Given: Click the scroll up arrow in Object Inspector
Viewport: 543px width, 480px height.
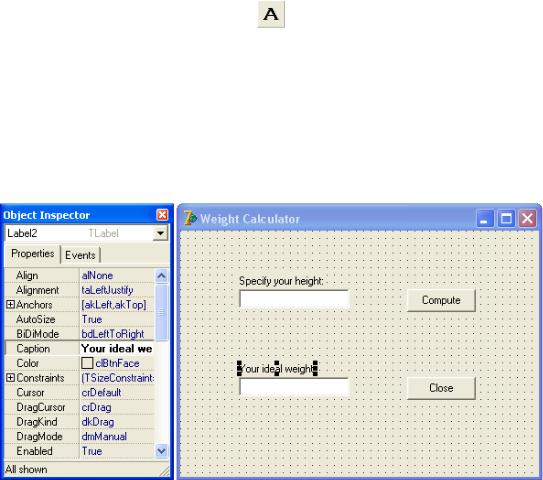Looking at the screenshot, I should [x=161, y=276].
